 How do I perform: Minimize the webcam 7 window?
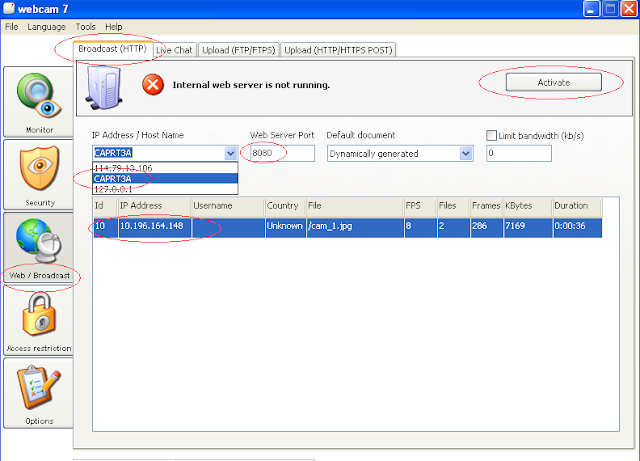(591, 9)
